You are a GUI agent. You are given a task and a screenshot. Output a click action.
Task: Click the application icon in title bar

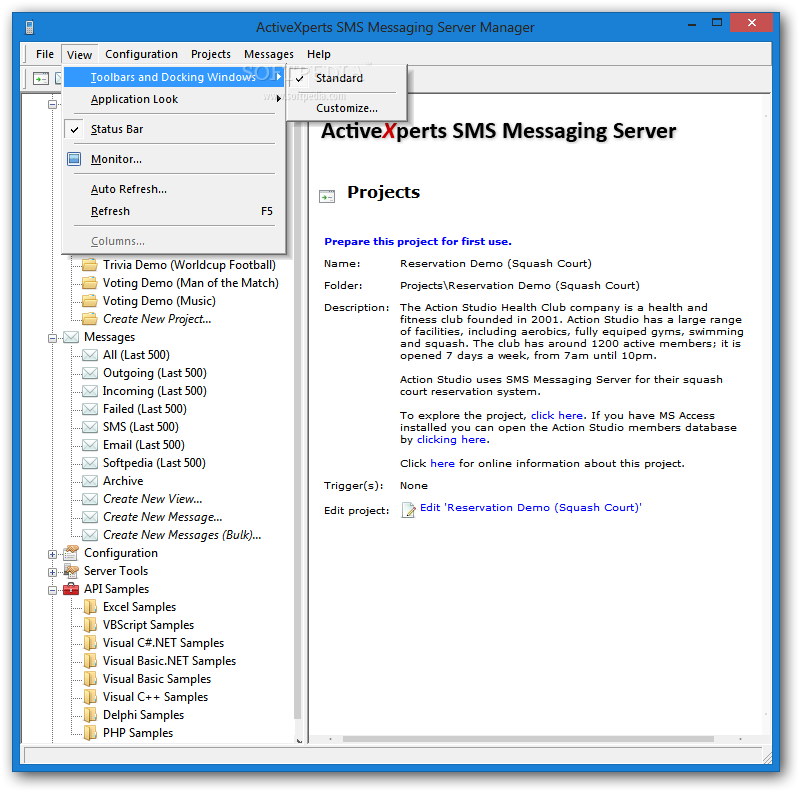(30, 27)
